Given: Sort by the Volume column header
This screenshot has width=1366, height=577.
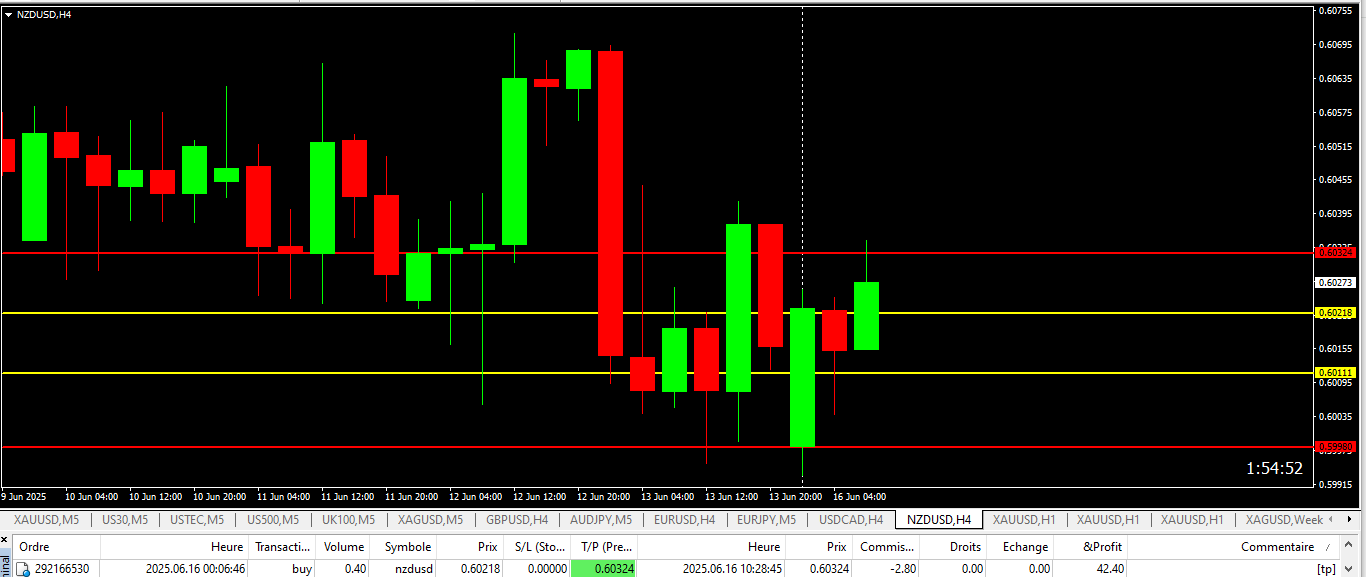Looking at the screenshot, I should point(343,547).
